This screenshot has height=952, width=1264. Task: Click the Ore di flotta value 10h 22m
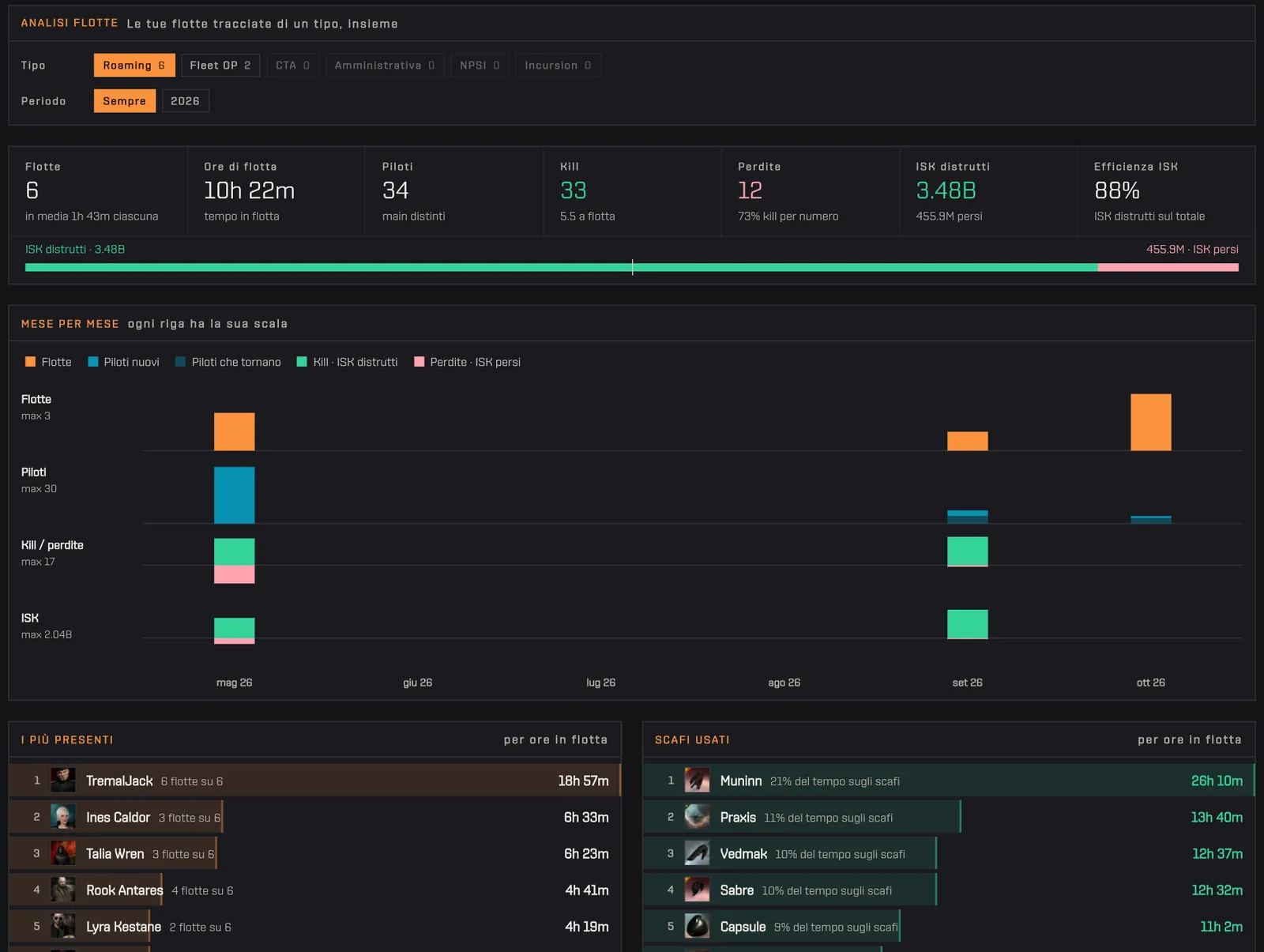pos(249,190)
